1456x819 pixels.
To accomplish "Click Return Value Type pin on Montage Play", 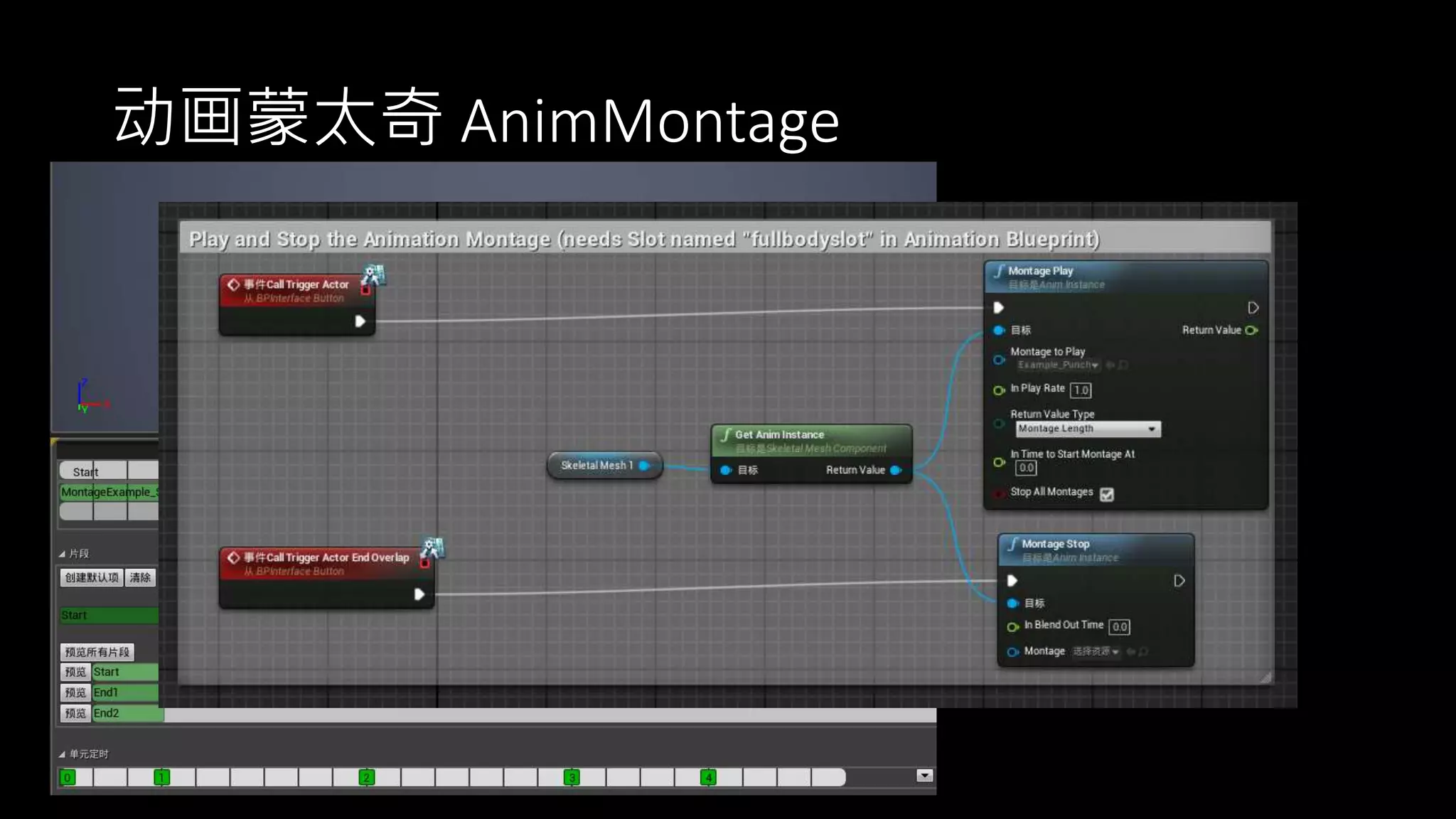I will coord(999,424).
